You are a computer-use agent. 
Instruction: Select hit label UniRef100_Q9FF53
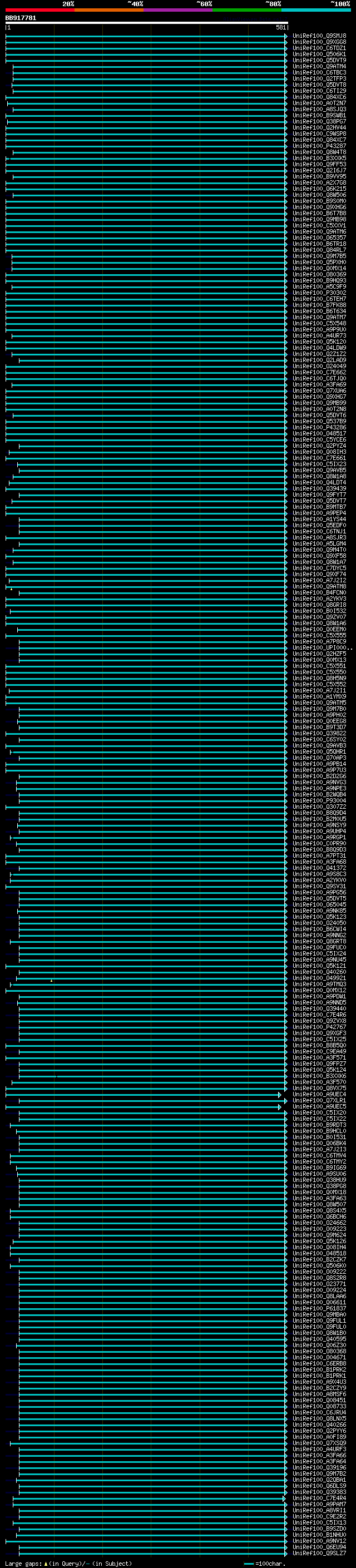coord(319,164)
